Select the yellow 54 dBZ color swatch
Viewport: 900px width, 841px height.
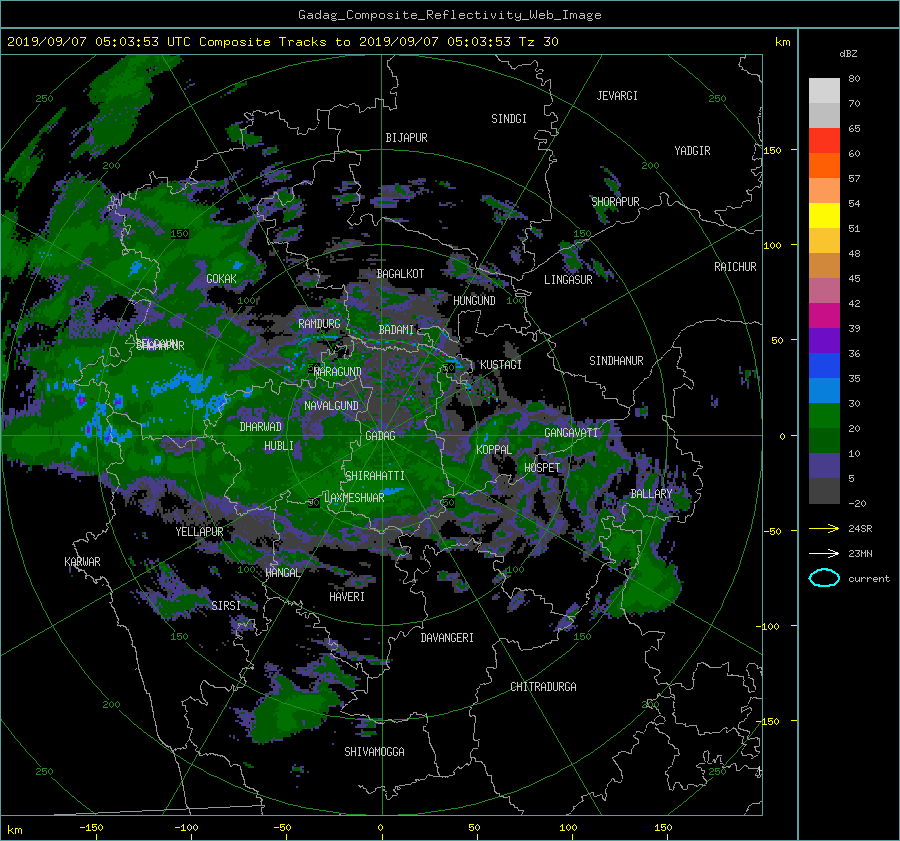pyautogui.click(x=824, y=215)
